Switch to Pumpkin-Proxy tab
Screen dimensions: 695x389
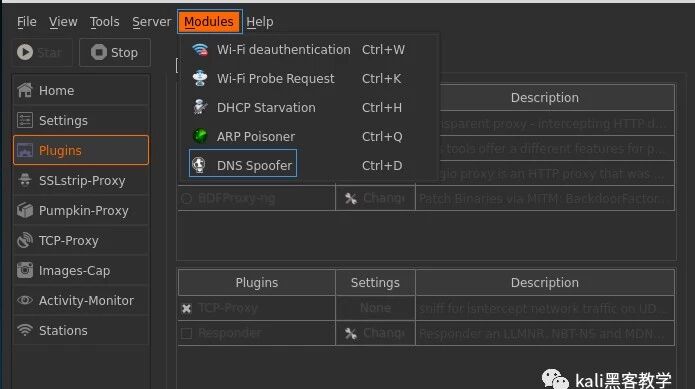(81, 210)
